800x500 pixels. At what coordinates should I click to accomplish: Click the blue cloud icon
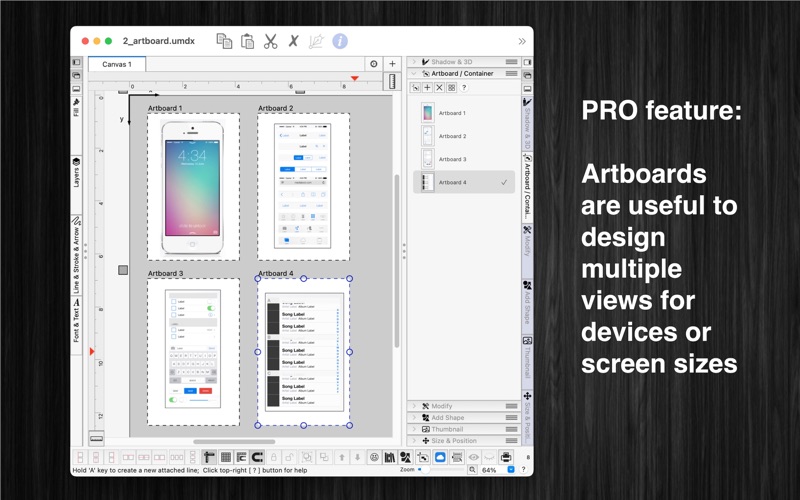click(x=440, y=457)
